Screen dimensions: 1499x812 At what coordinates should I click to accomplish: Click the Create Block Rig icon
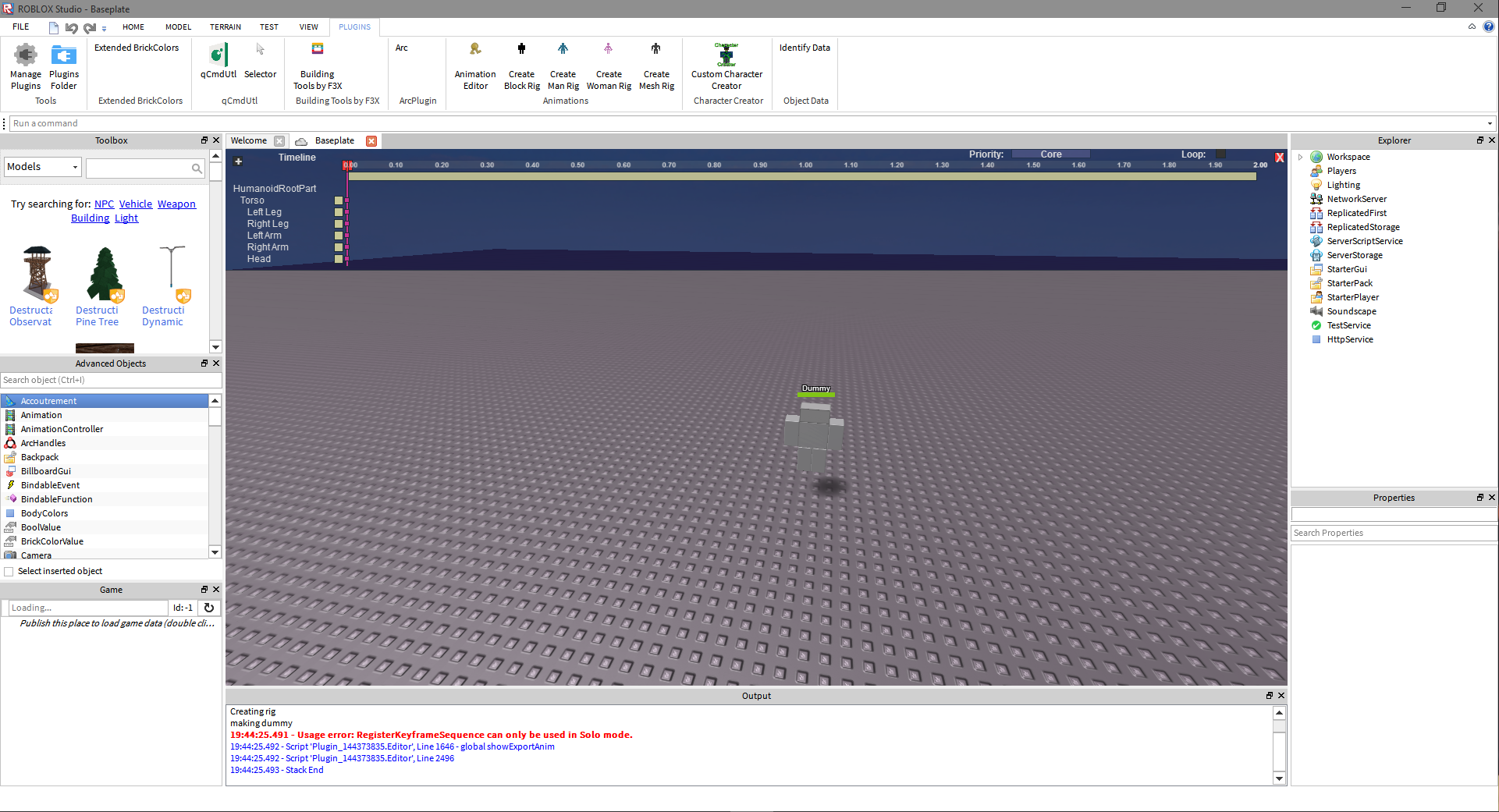[x=521, y=49]
